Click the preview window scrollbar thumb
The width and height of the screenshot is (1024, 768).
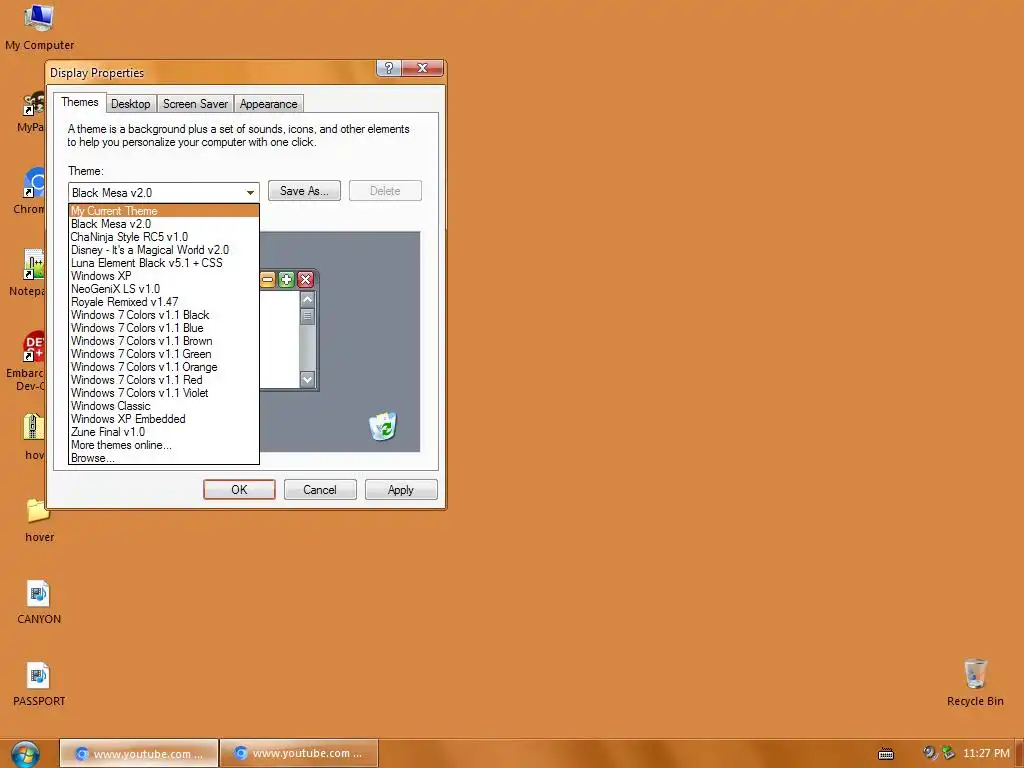[307, 316]
